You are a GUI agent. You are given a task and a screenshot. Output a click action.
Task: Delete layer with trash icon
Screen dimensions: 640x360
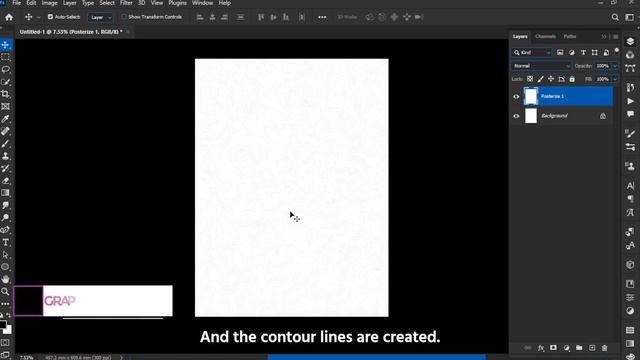[604, 348]
